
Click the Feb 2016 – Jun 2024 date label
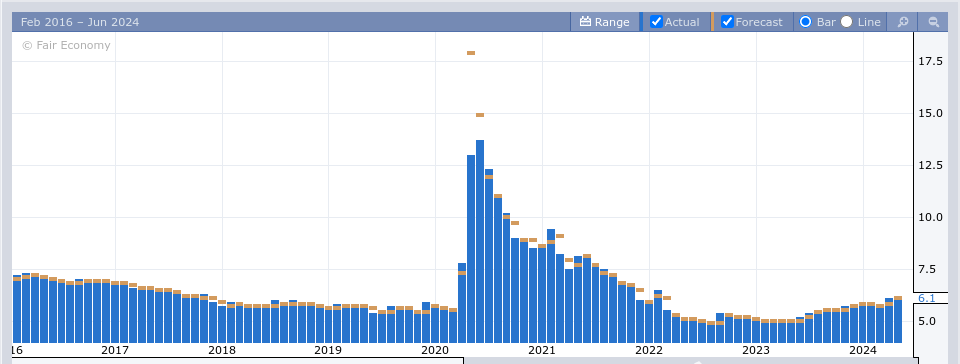tap(80, 22)
